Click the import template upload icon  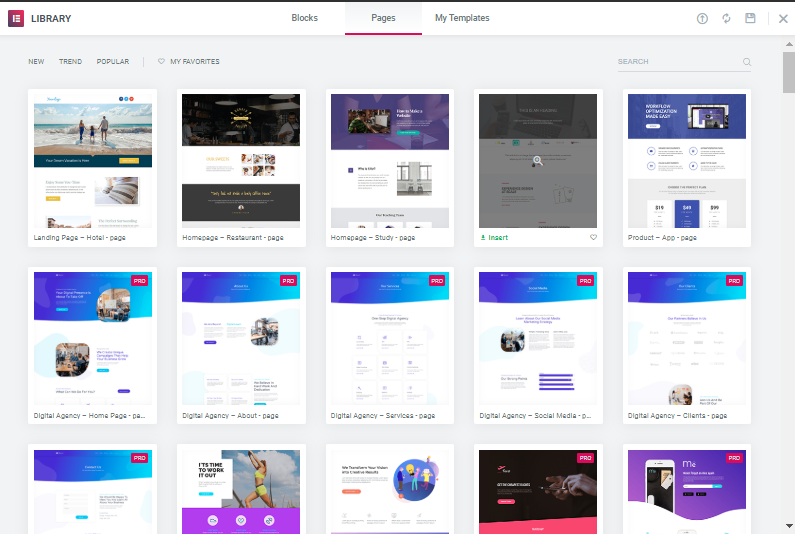[702, 19]
